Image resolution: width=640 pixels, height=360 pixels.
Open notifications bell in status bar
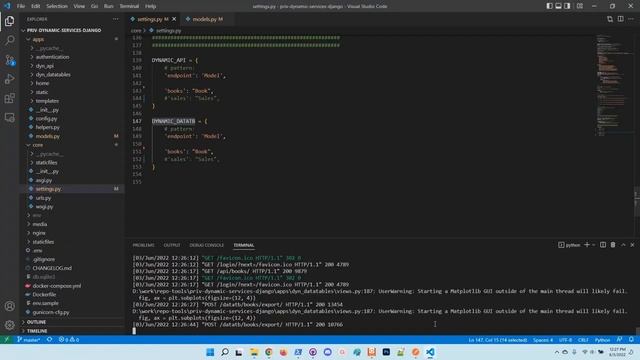point(631,340)
